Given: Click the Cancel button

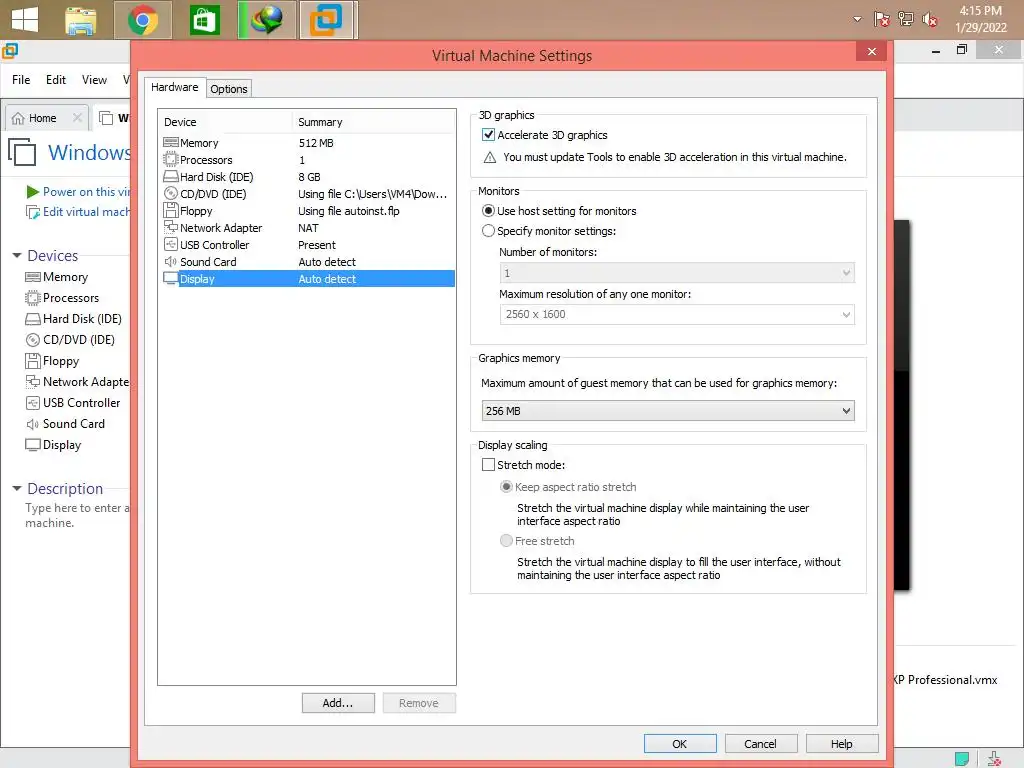Looking at the screenshot, I should [x=760, y=744].
